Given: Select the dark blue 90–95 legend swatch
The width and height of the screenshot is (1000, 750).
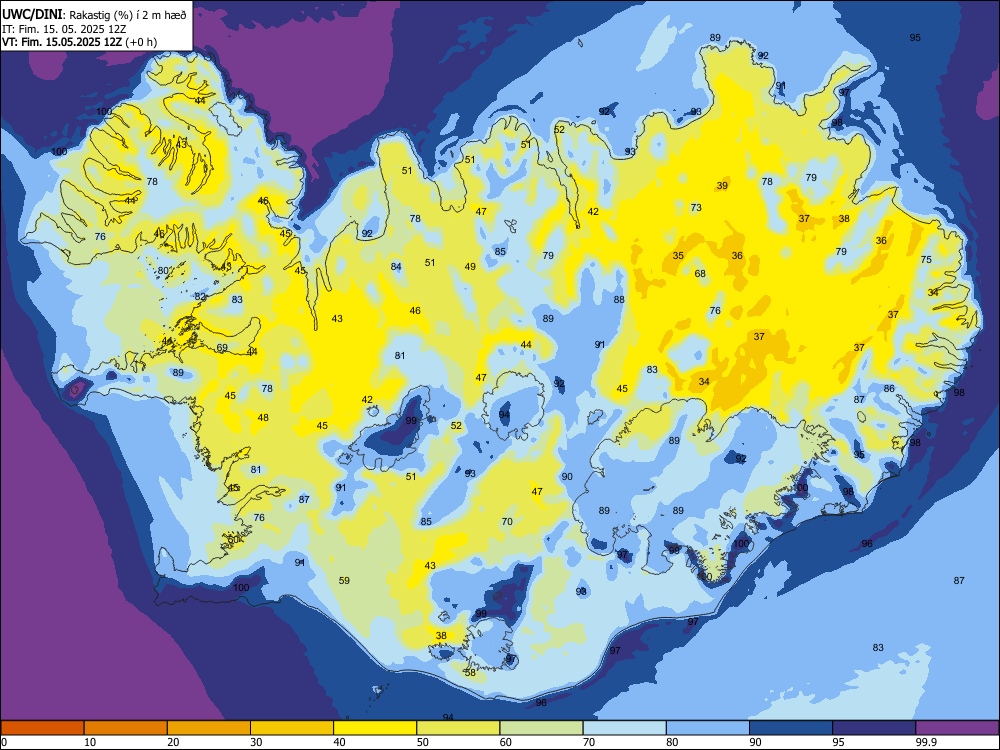Looking at the screenshot, I should click(x=791, y=728).
